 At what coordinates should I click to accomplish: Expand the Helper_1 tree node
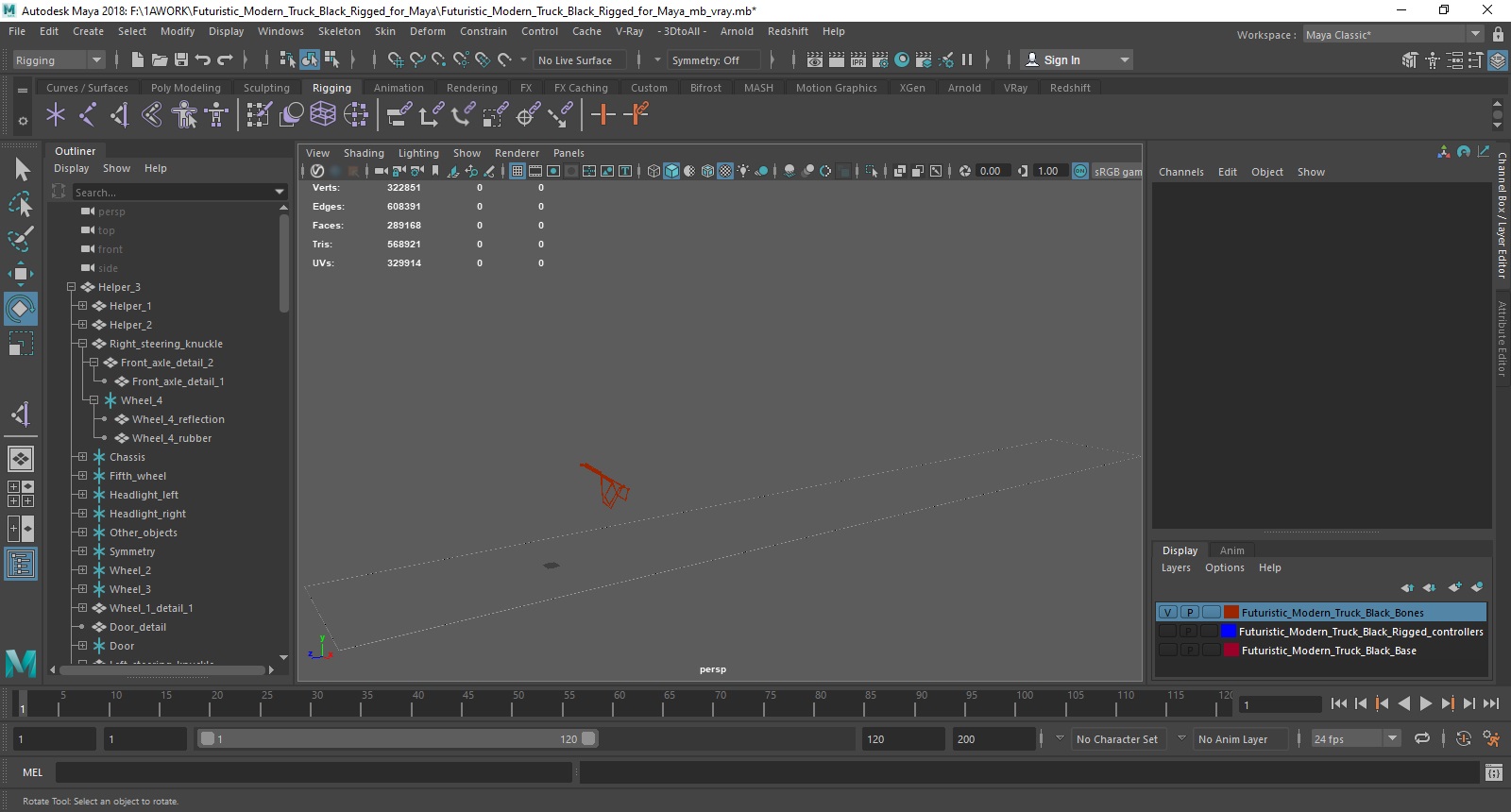pyautogui.click(x=82, y=306)
